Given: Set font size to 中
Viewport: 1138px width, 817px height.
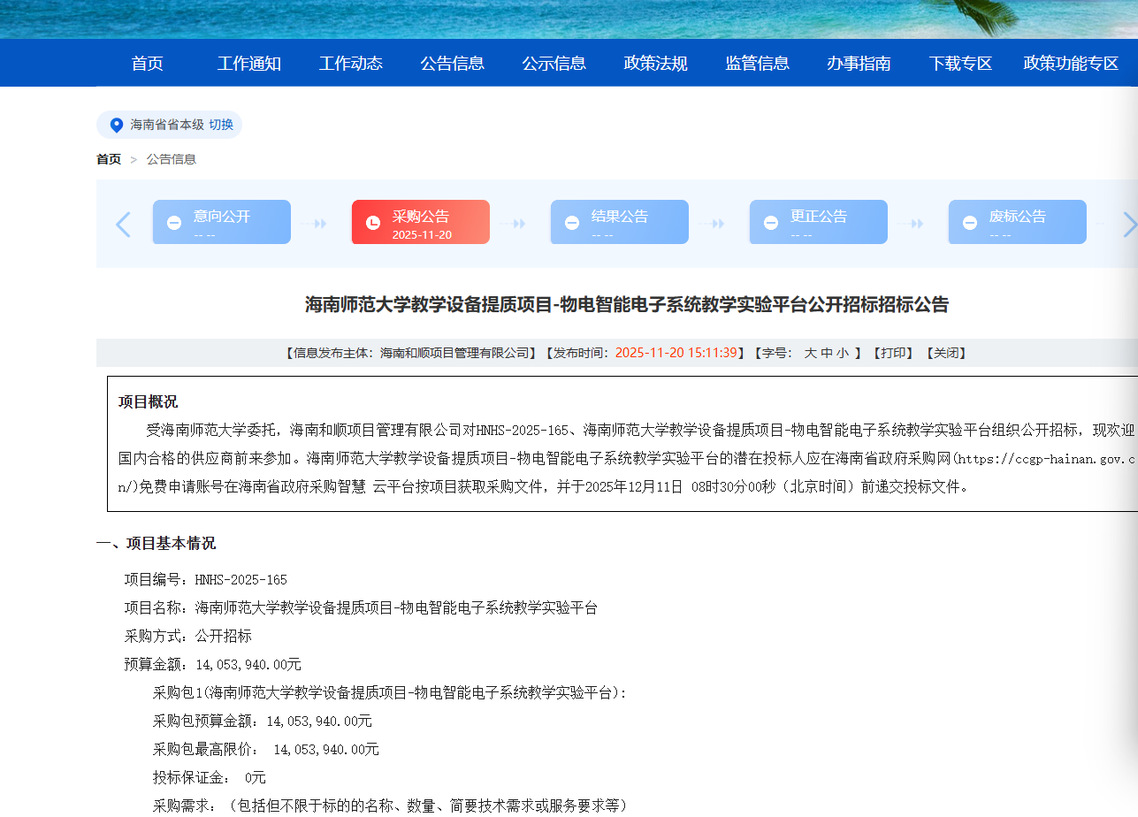Looking at the screenshot, I should 827,353.
